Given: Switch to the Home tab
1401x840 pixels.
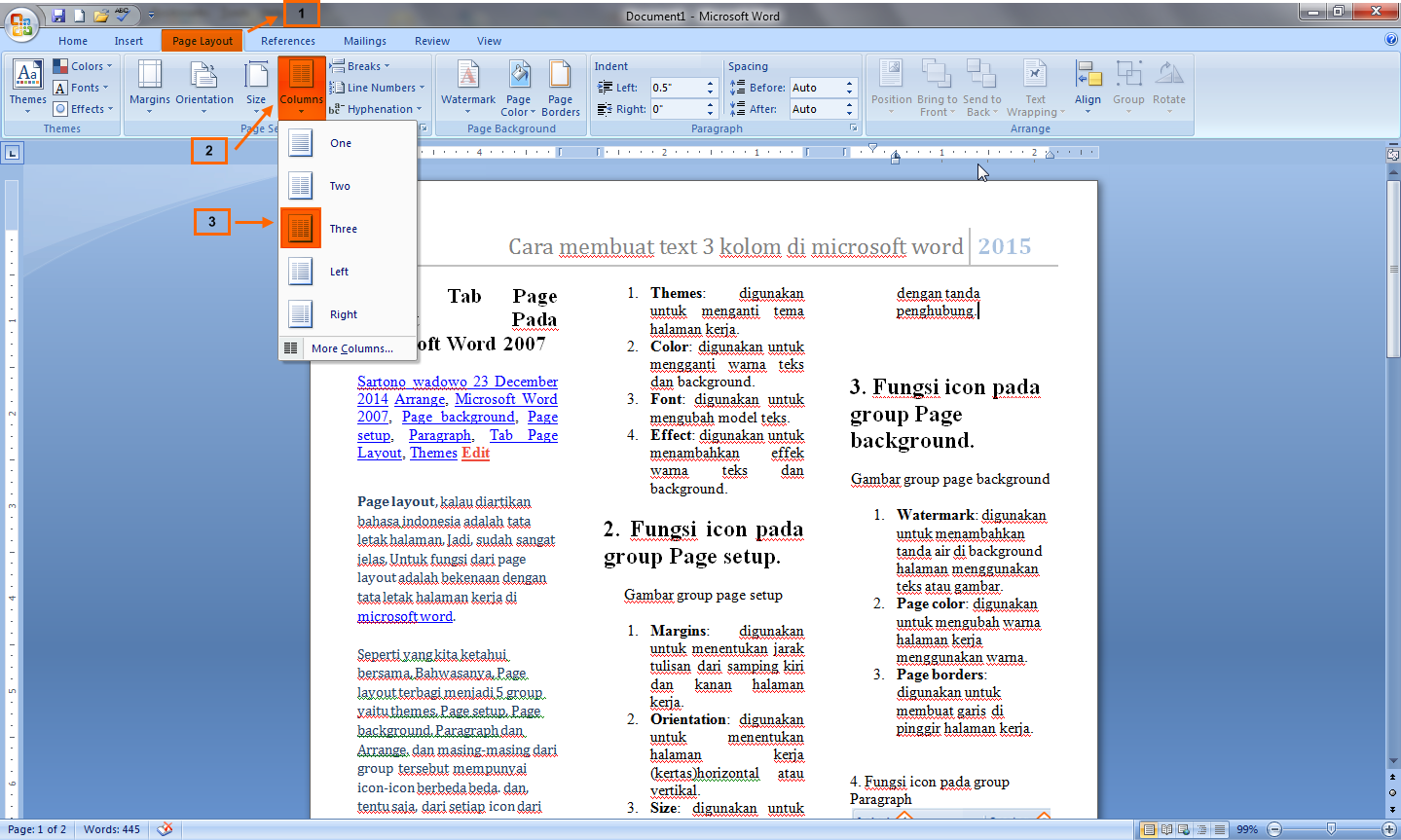Looking at the screenshot, I should 73,41.
